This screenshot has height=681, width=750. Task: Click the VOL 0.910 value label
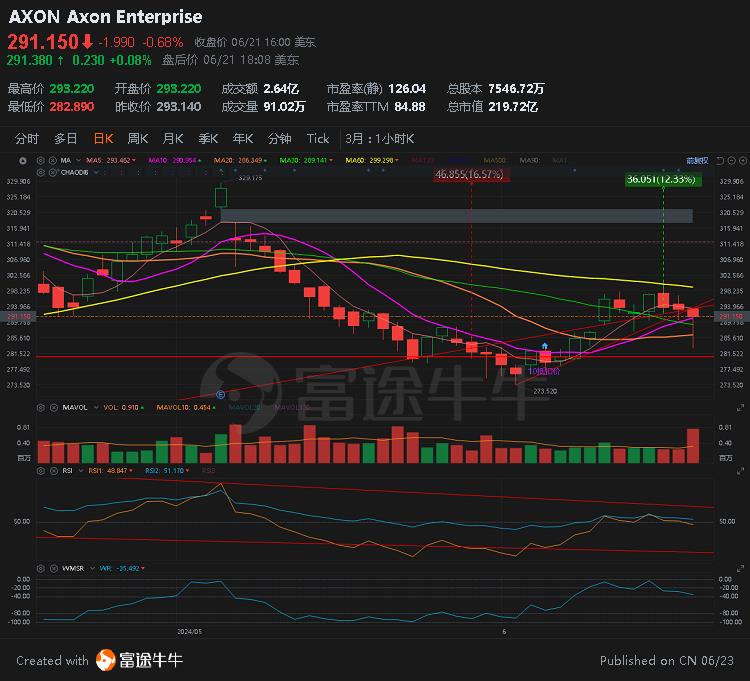click(x=123, y=407)
